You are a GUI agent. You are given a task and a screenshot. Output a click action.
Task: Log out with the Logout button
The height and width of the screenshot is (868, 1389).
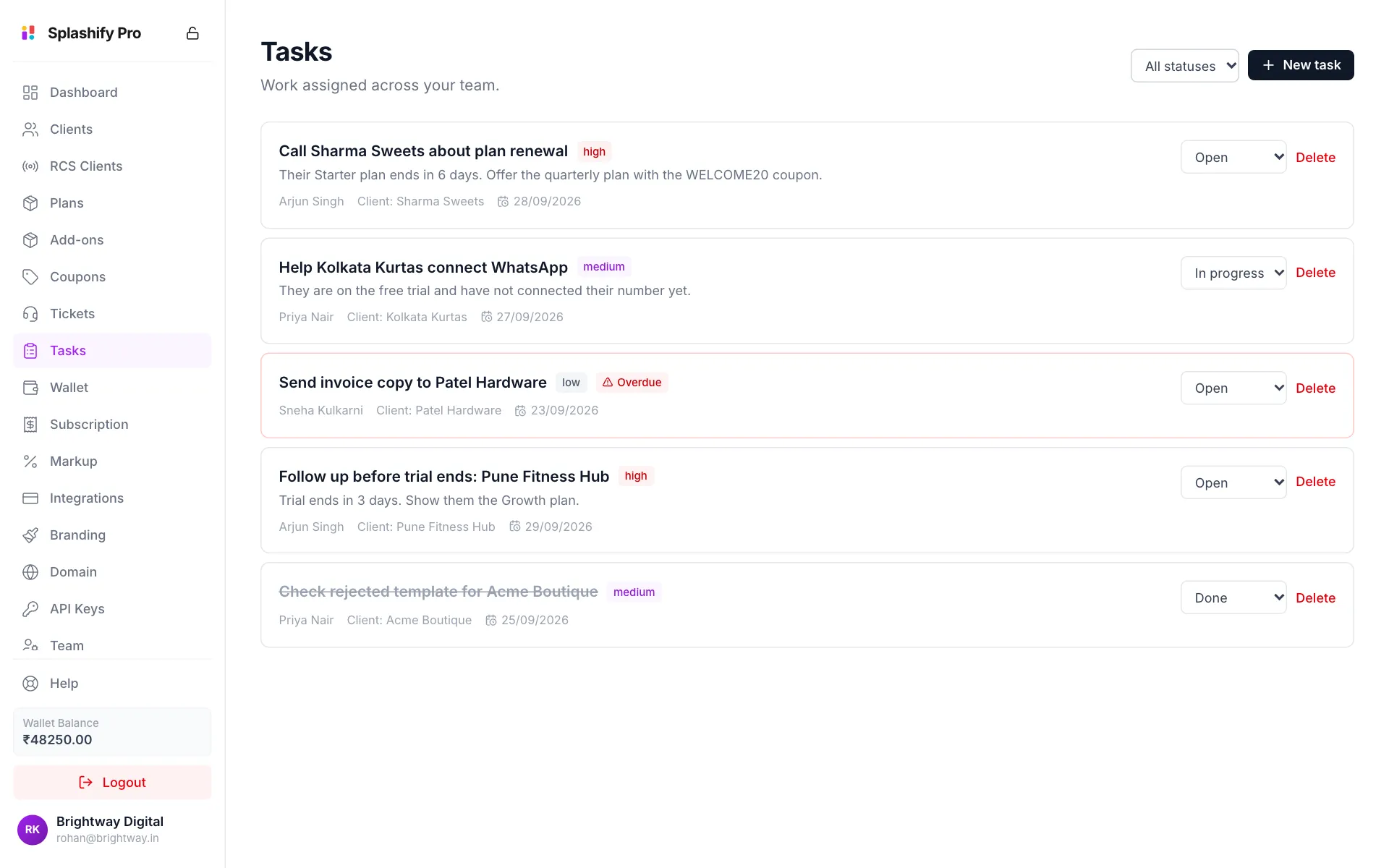pos(112,783)
